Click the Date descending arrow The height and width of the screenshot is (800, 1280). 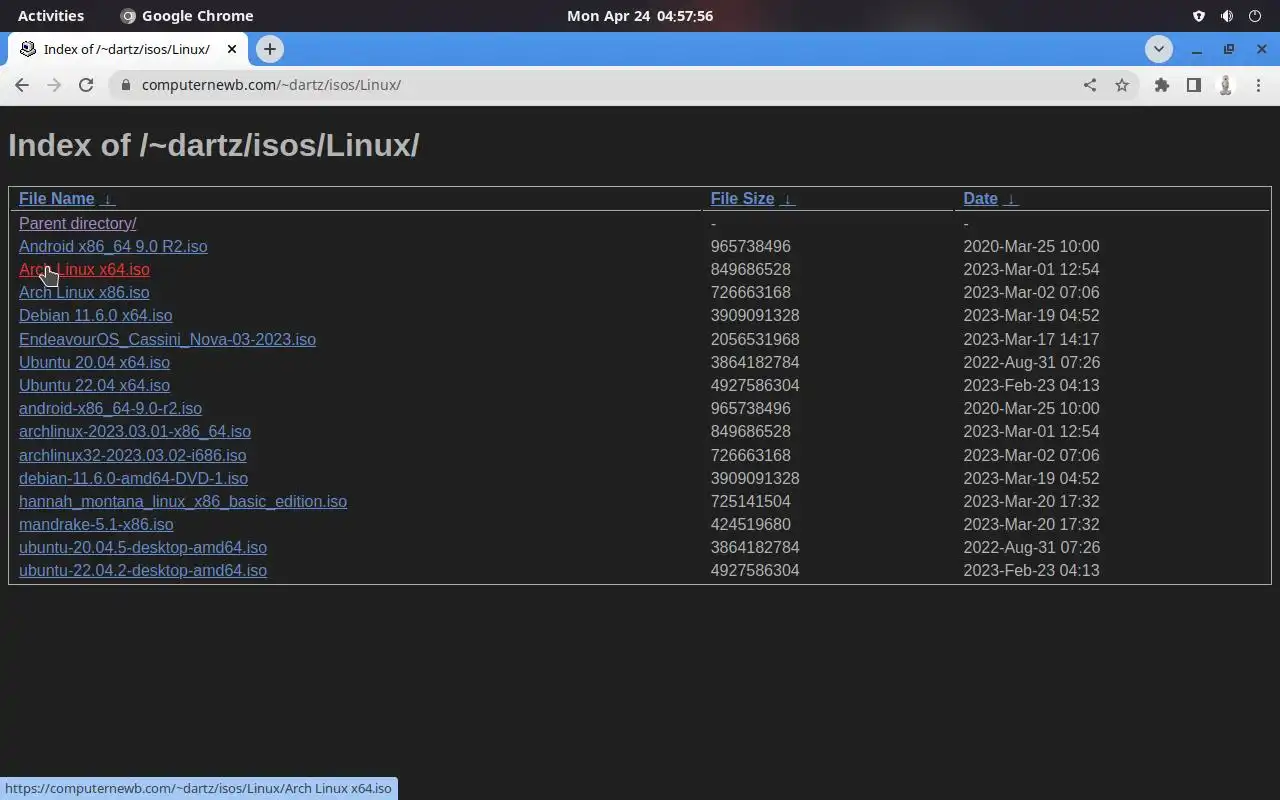(x=1011, y=199)
